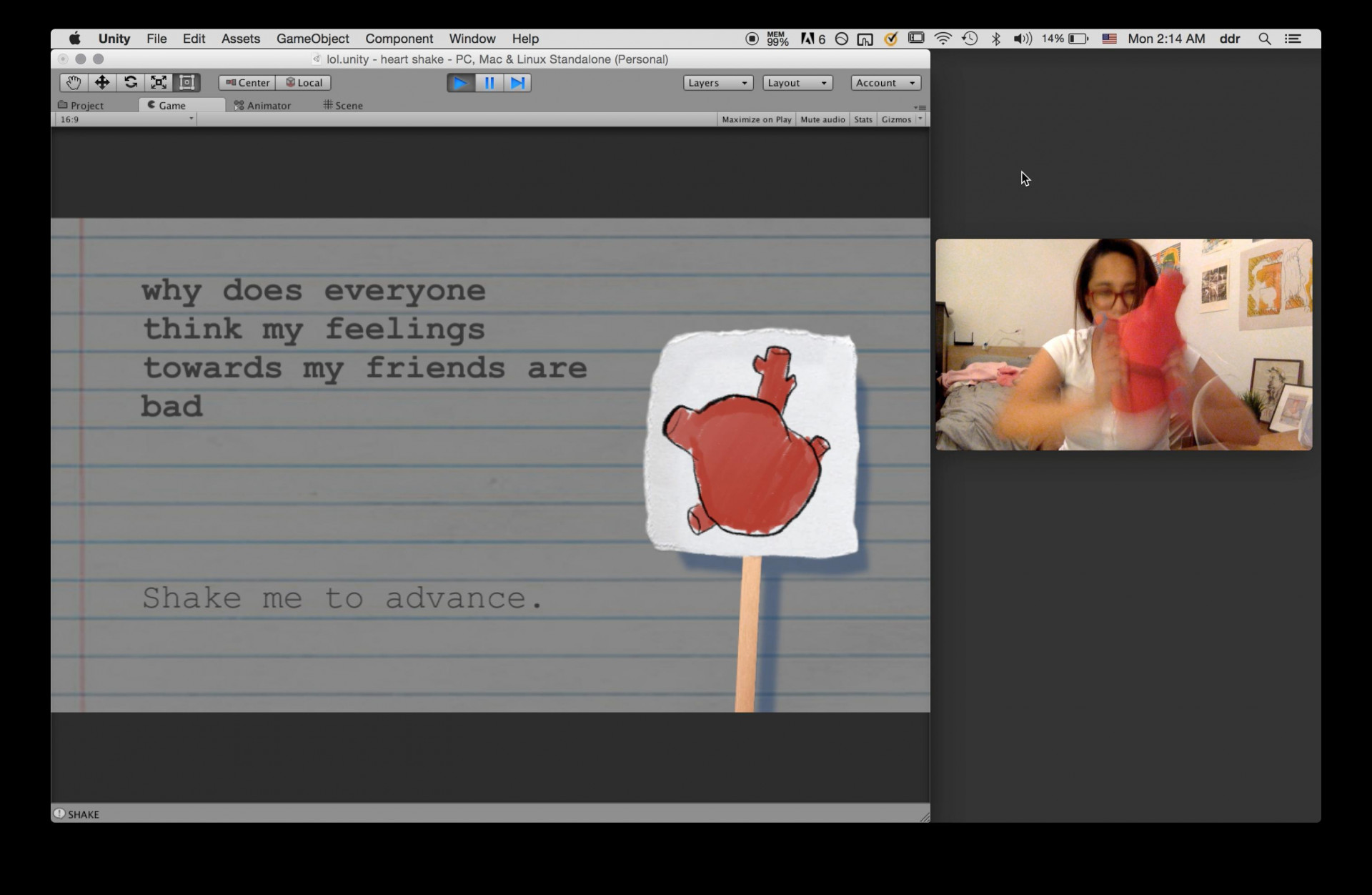
Task: Open Notification Center icon
Action: click(x=1293, y=39)
